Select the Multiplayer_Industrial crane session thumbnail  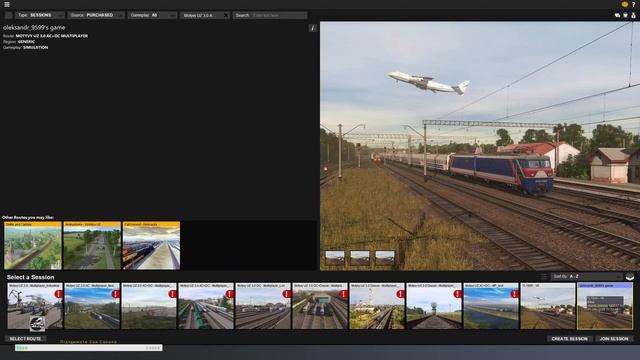coord(35,306)
